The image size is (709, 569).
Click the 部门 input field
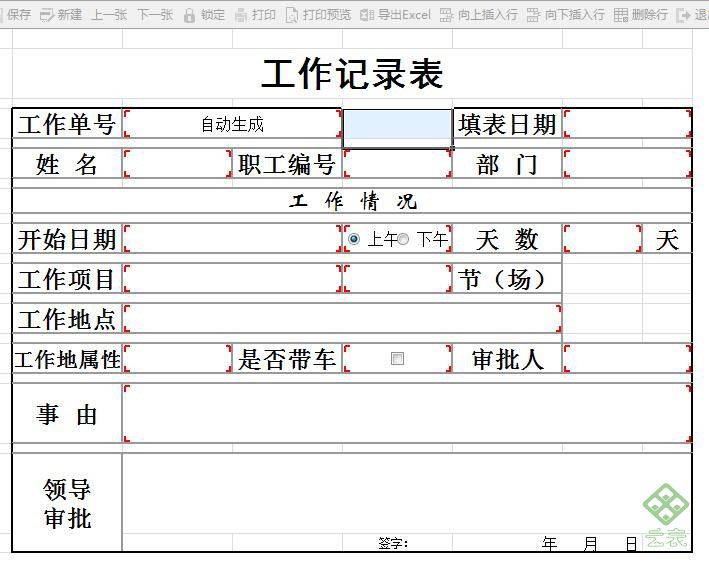[628, 163]
